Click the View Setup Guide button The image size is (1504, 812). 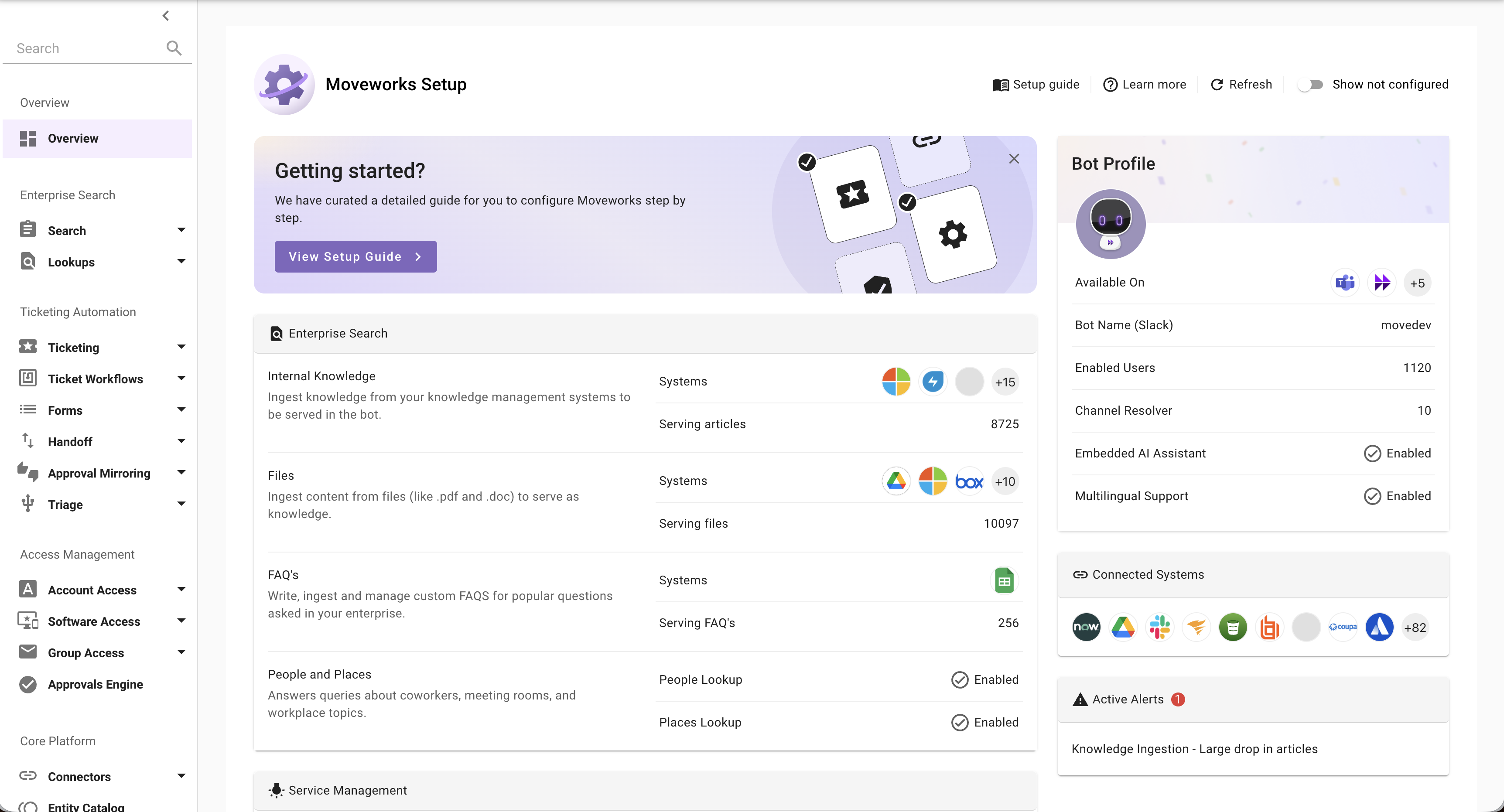coord(355,257)
